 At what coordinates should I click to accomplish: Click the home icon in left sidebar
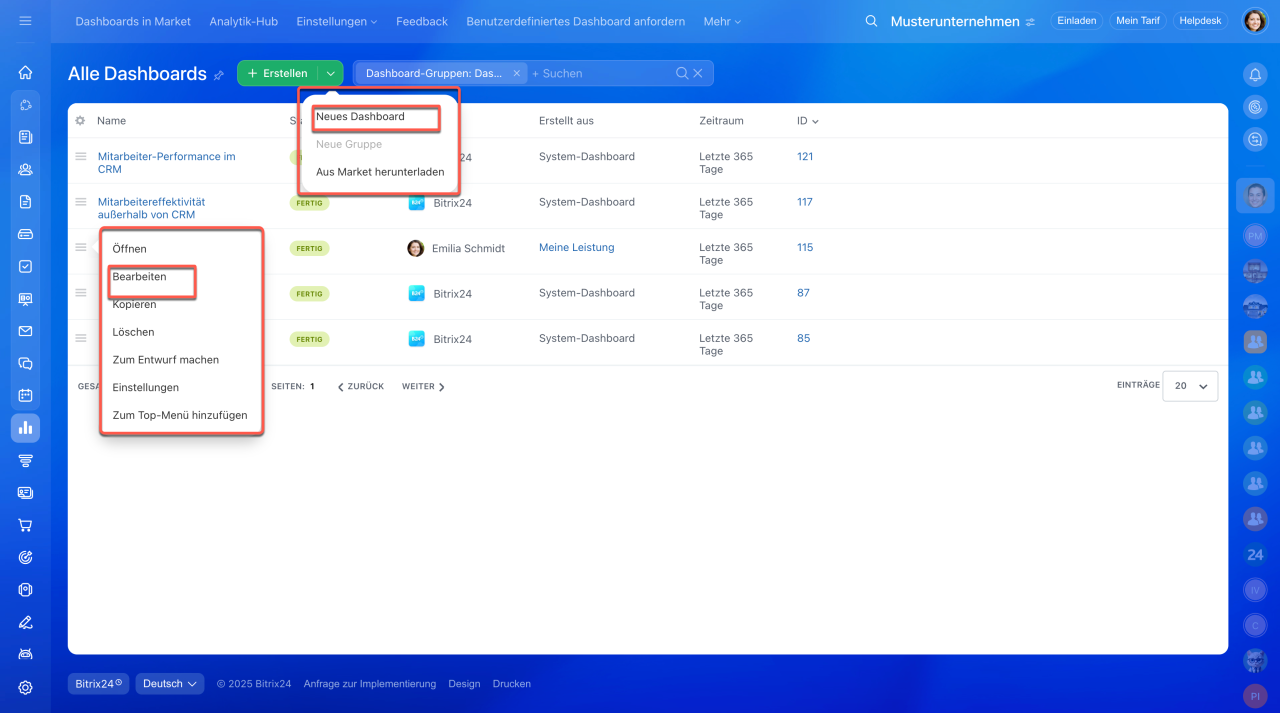[25, 72]
